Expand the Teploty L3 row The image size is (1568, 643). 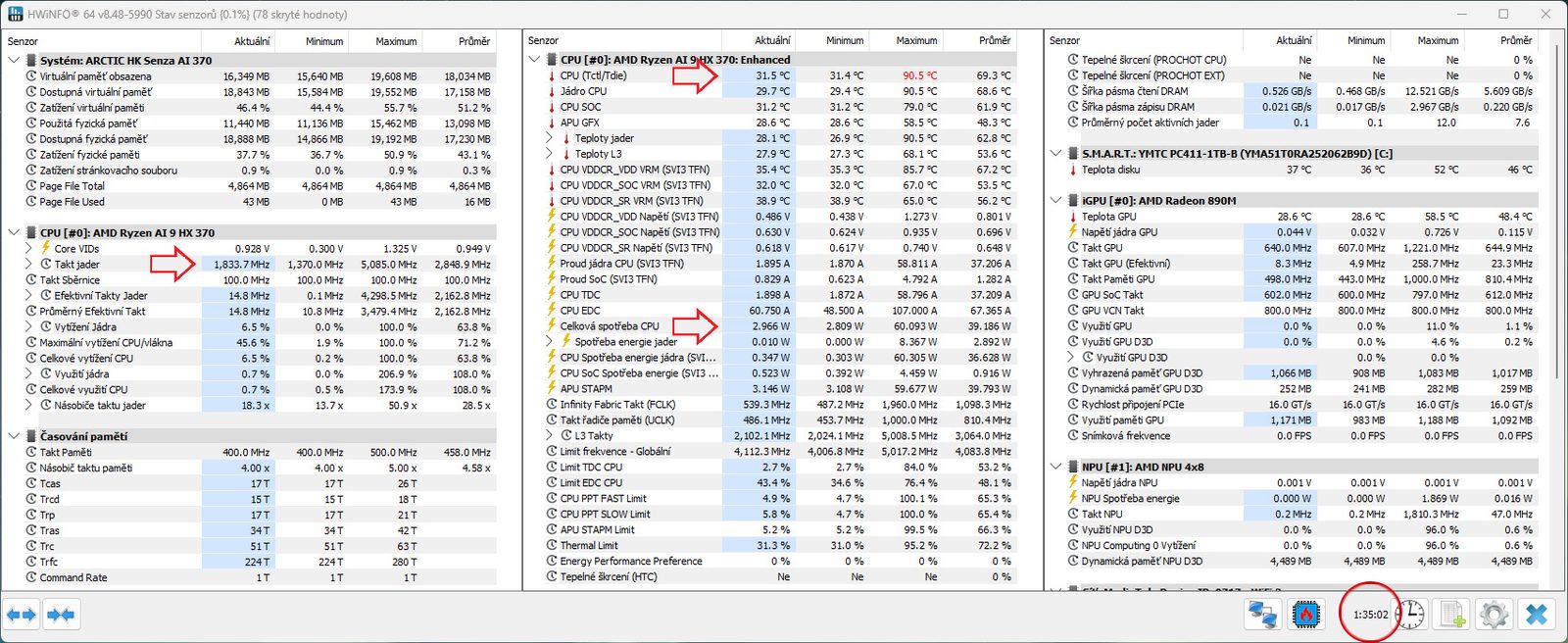550,154
